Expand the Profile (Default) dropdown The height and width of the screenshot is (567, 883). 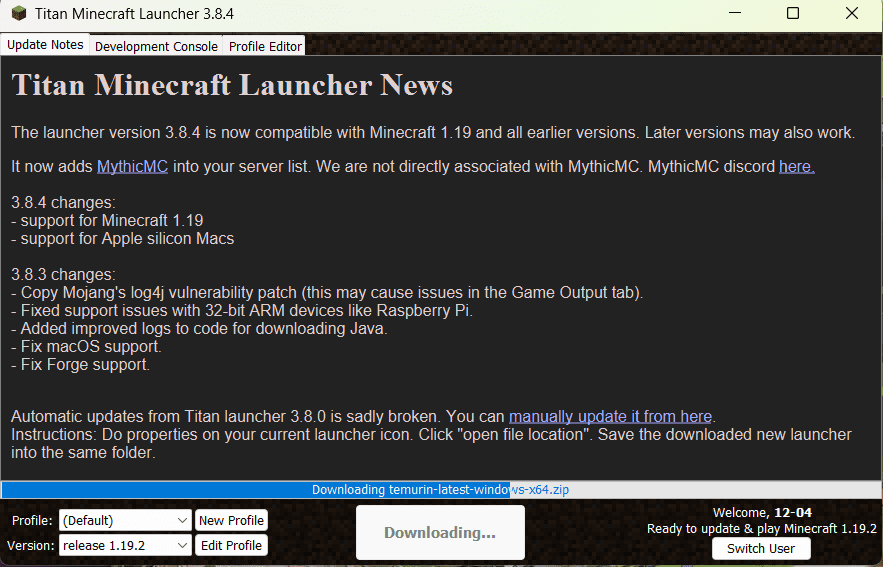pyautogui.click(x=125, y=520)
